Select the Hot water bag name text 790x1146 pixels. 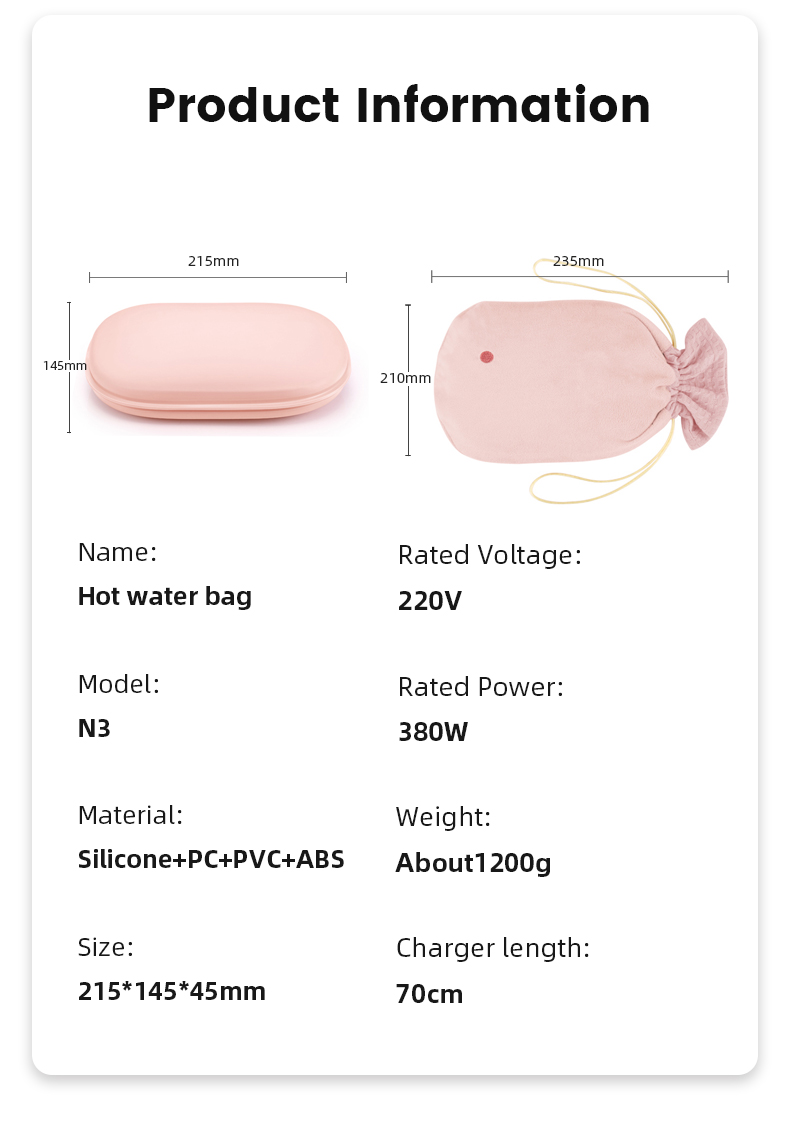pos(165,597)
